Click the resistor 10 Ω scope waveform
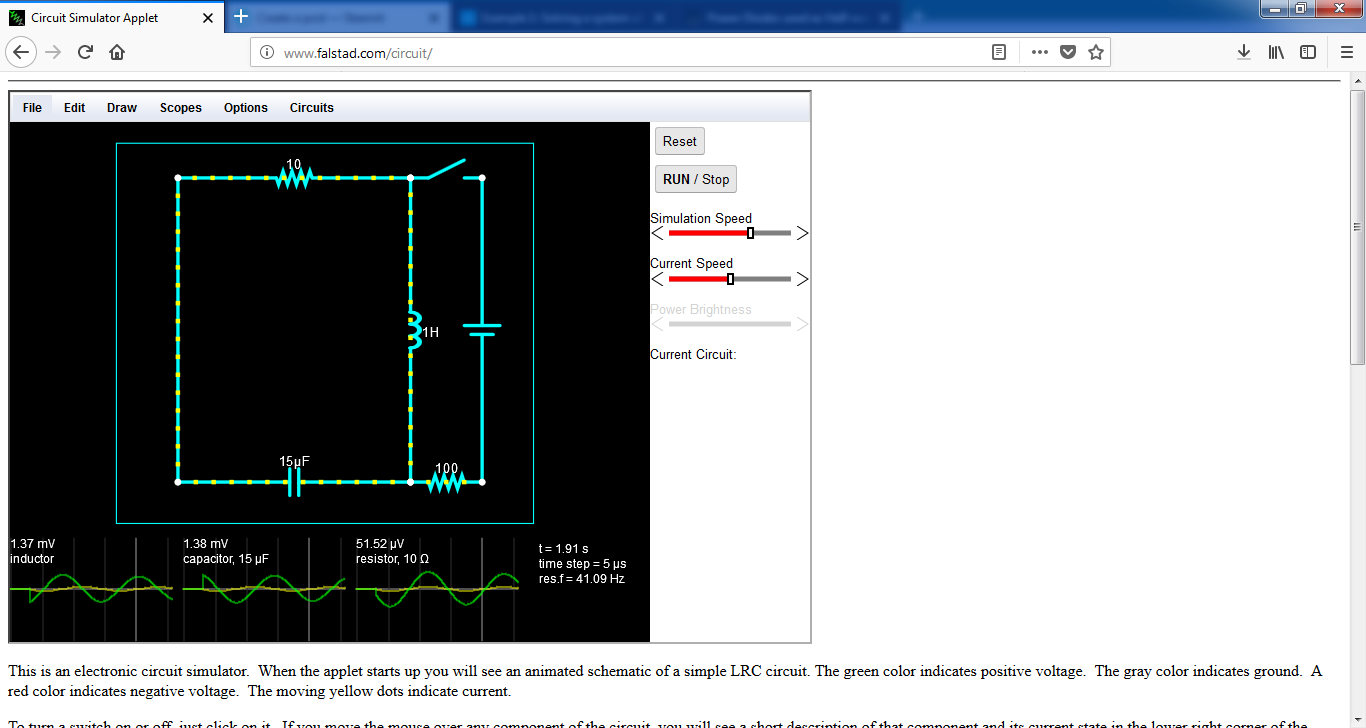The height and width of the screenshot is (728, 1366). point(437,588)
